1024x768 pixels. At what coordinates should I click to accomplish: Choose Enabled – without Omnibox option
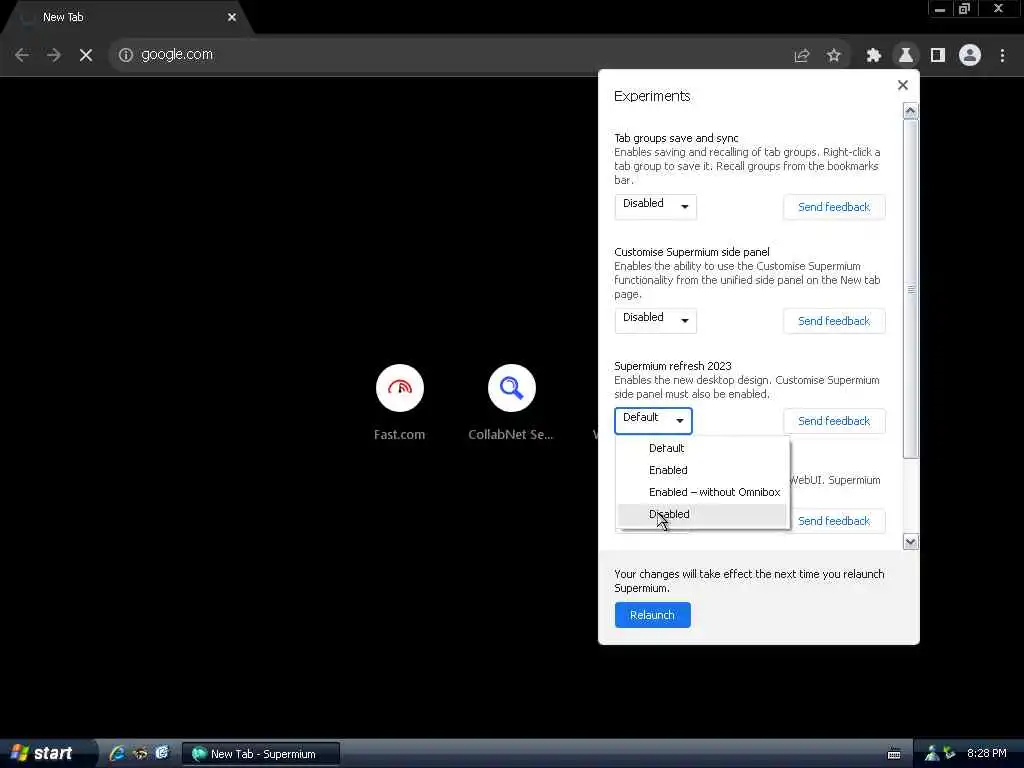tap(702, 492)
